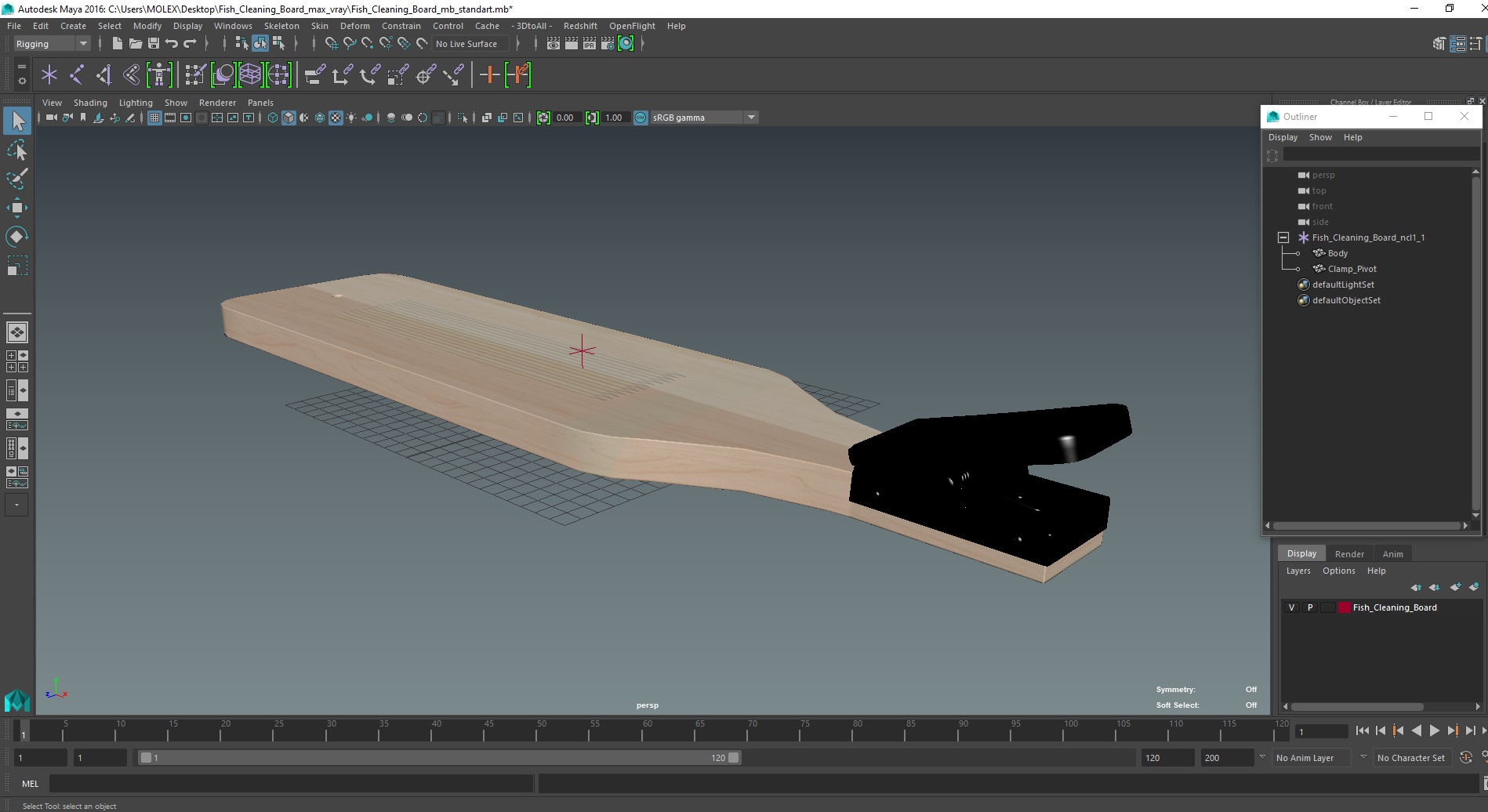Select the Move tool in the toolbox
This screenshot has width=1488, height=812.
[16, 207]
